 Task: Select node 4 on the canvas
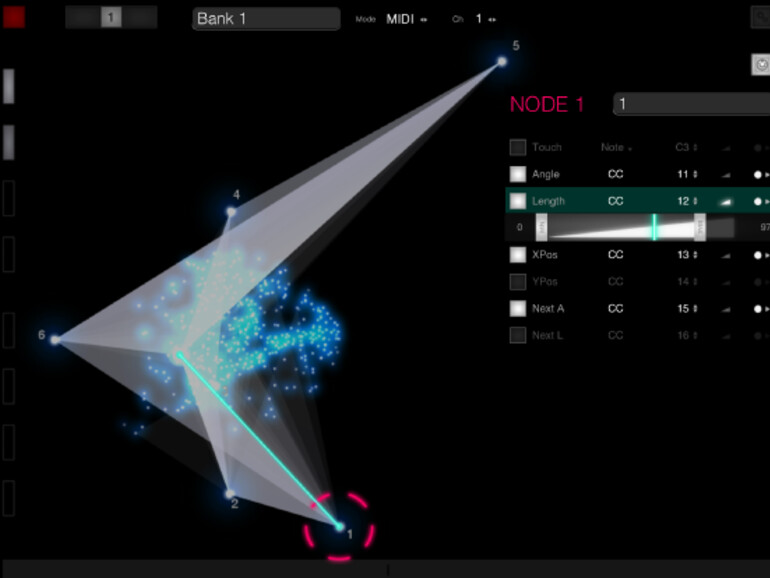[x=231, y=212]
